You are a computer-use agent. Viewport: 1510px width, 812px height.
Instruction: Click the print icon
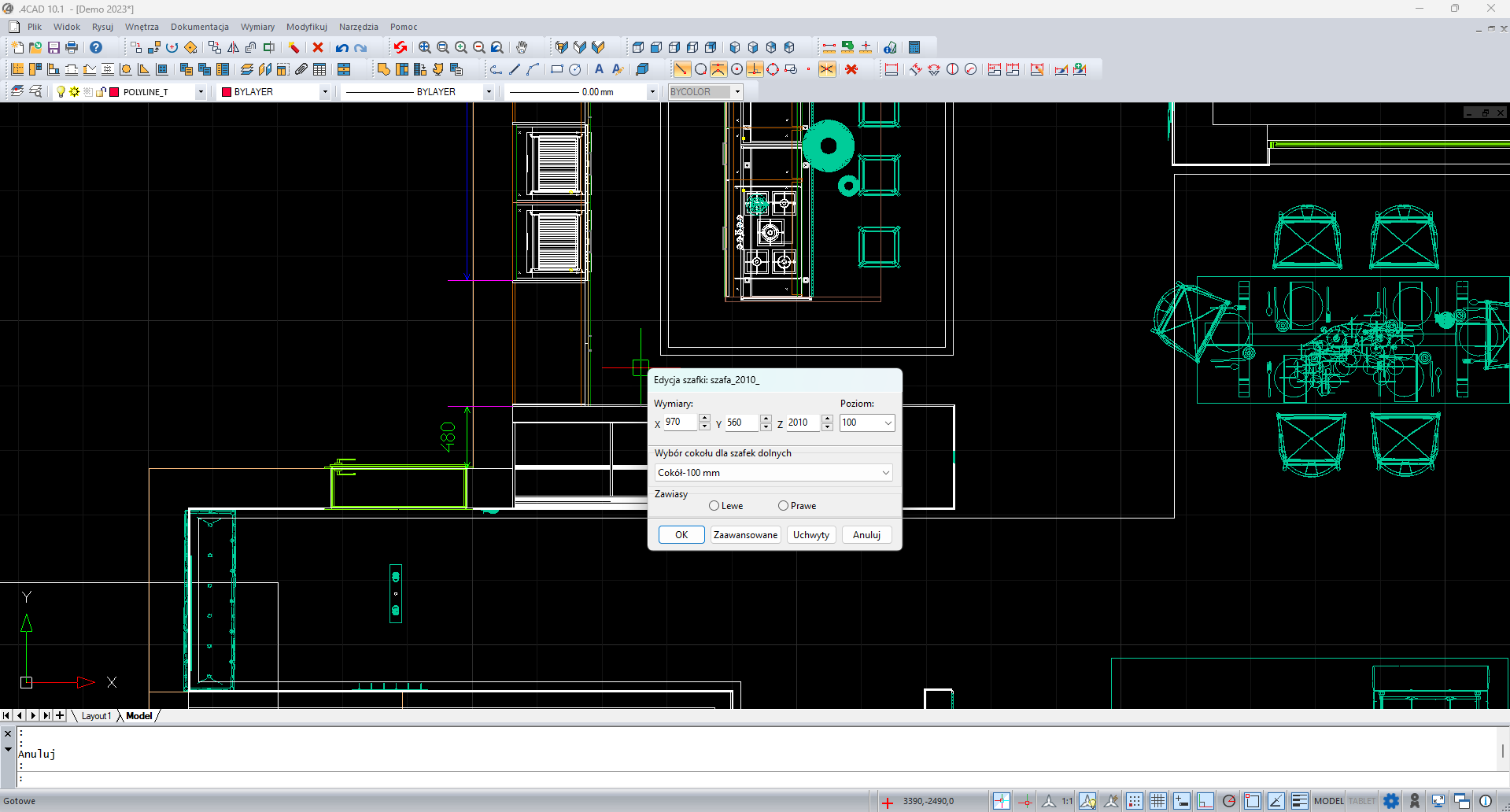(x=72, y=47)
